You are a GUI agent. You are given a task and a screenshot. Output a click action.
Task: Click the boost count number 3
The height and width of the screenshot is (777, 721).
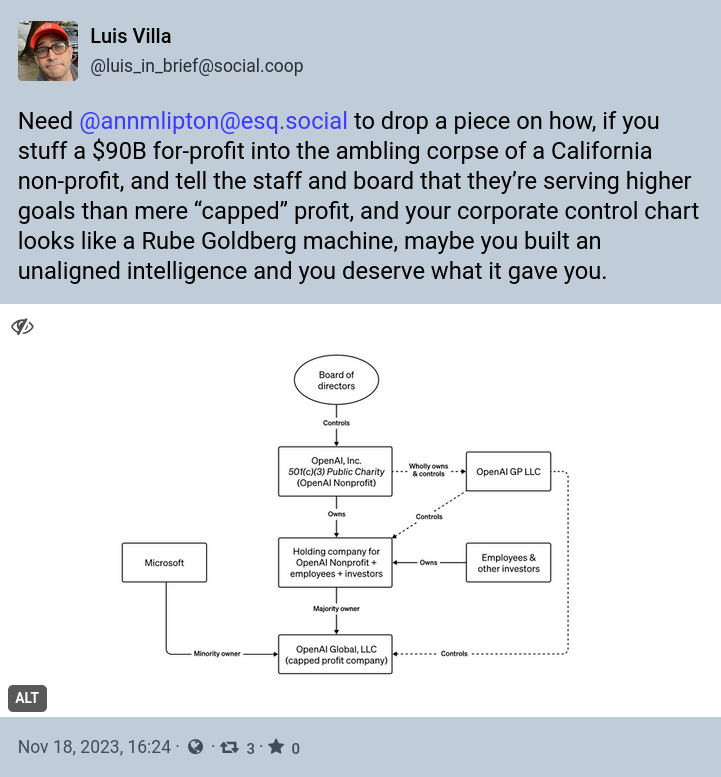(251, 748)
